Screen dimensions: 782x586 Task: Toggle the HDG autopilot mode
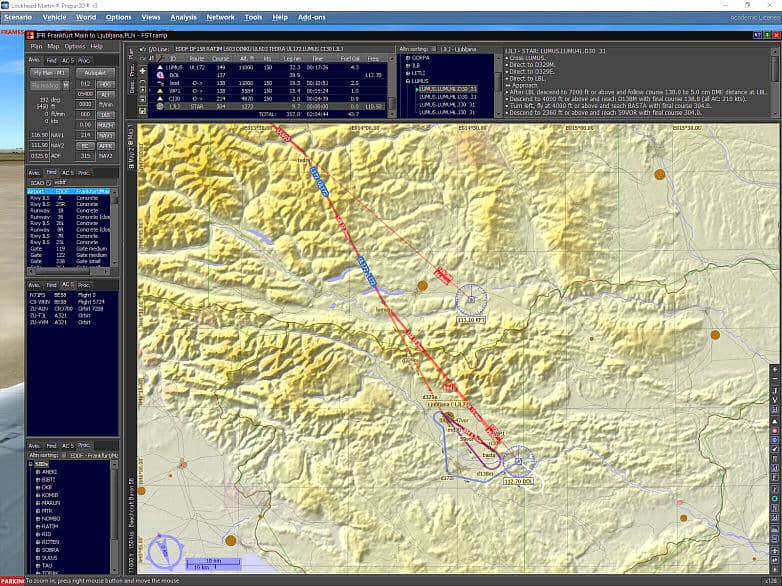tap(105, 84)
